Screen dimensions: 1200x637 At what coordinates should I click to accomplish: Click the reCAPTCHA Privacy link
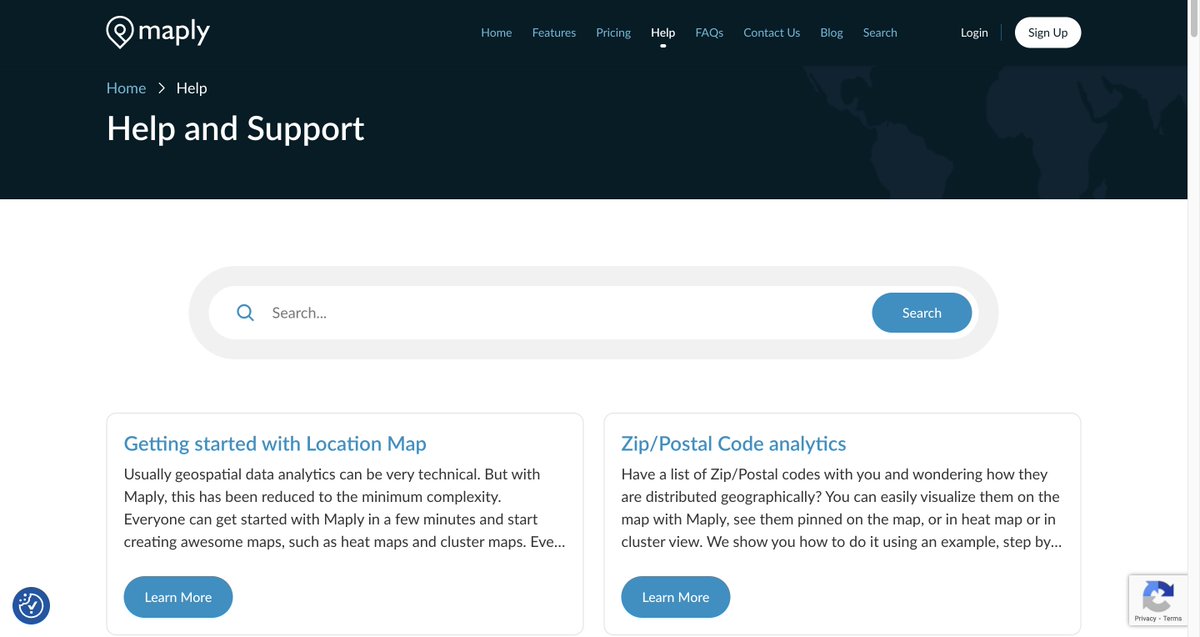1145,619
